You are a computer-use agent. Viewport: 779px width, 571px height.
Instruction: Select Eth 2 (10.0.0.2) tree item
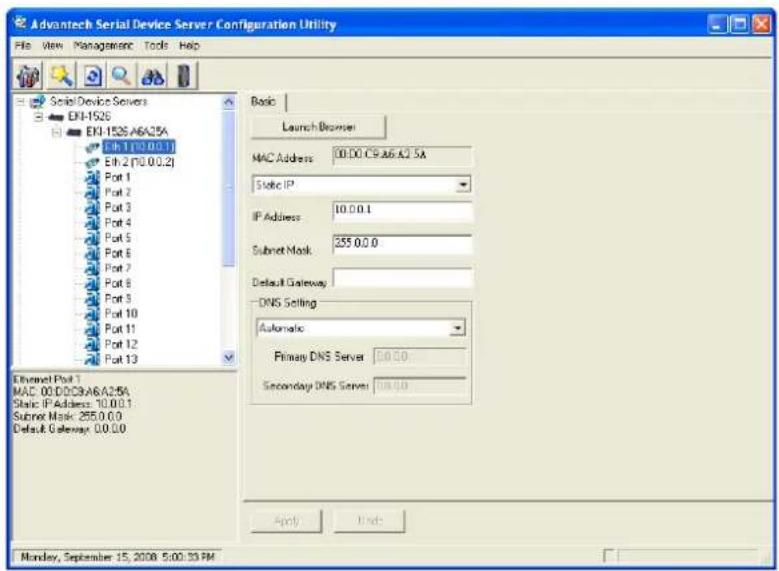[139, 162]
